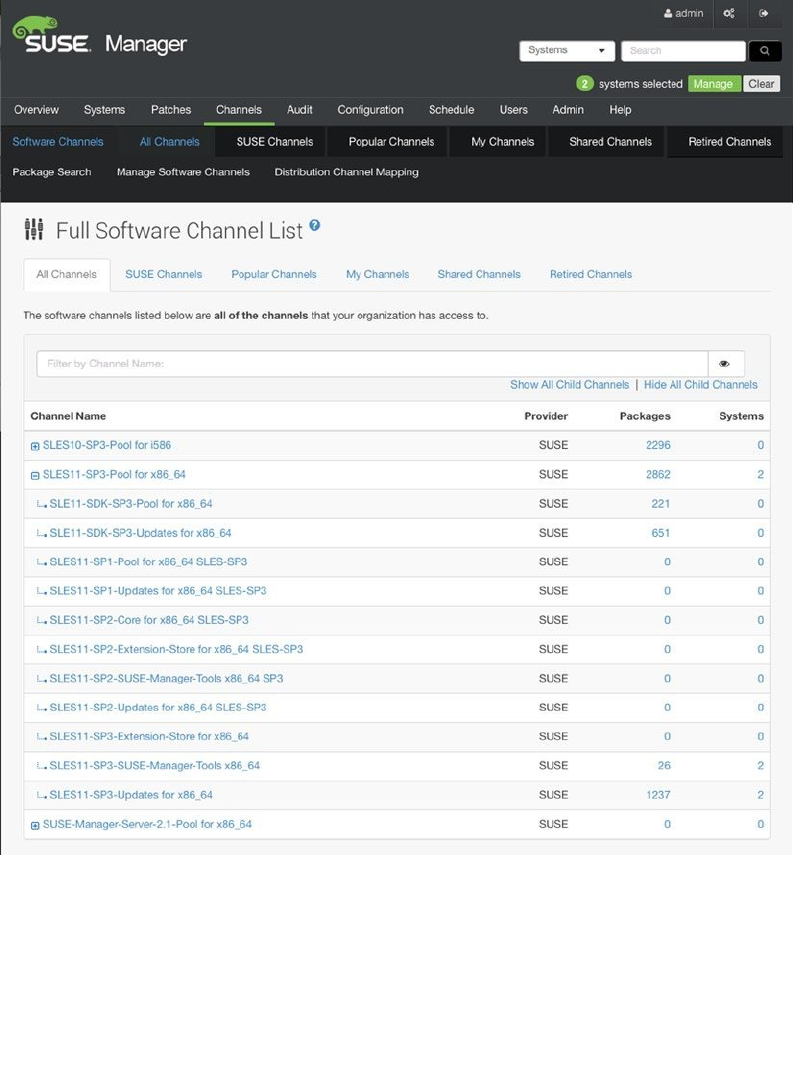Open SLES11-SP3-Updates for x86_64 link

click(x=131, y=795)
